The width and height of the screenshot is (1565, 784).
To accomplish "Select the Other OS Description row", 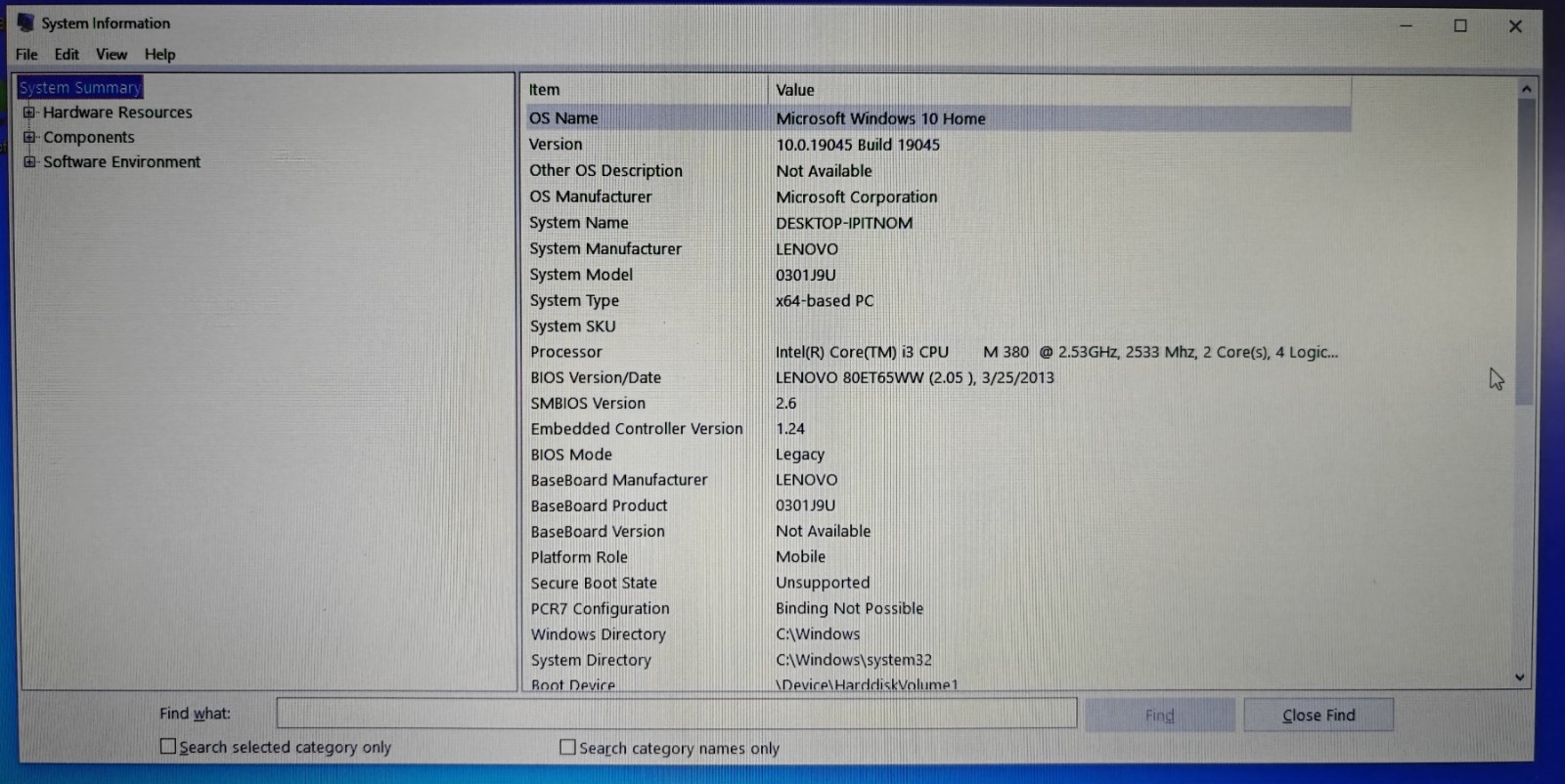I will click(x=938, y=170).
